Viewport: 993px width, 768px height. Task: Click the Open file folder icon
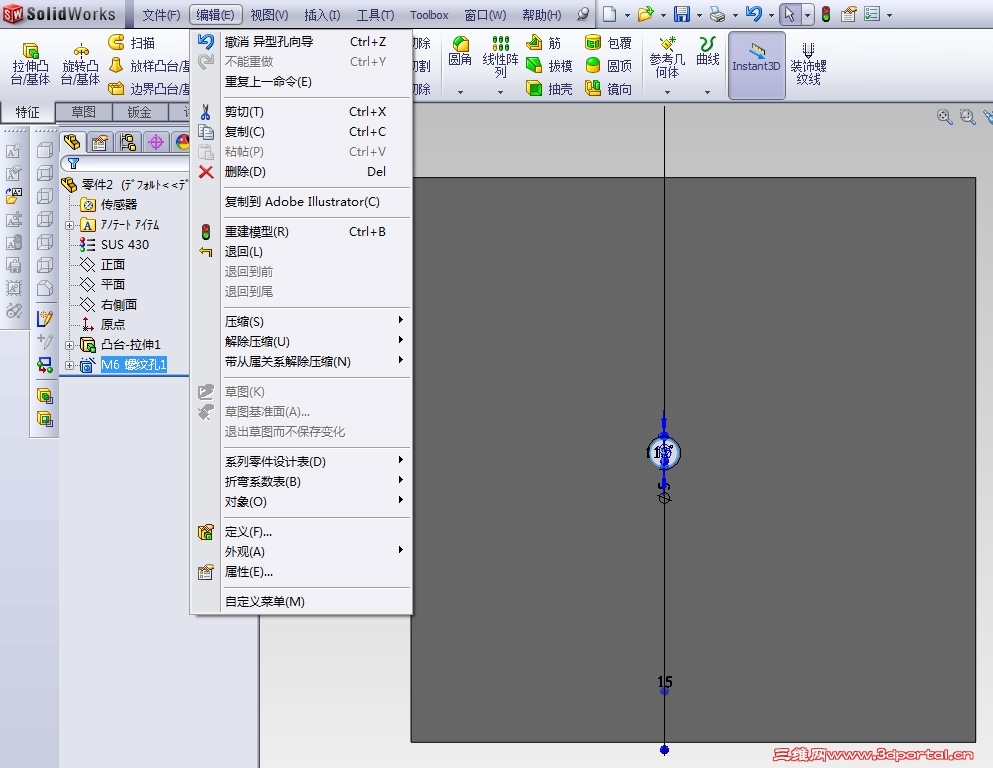(x=645, y=14)
